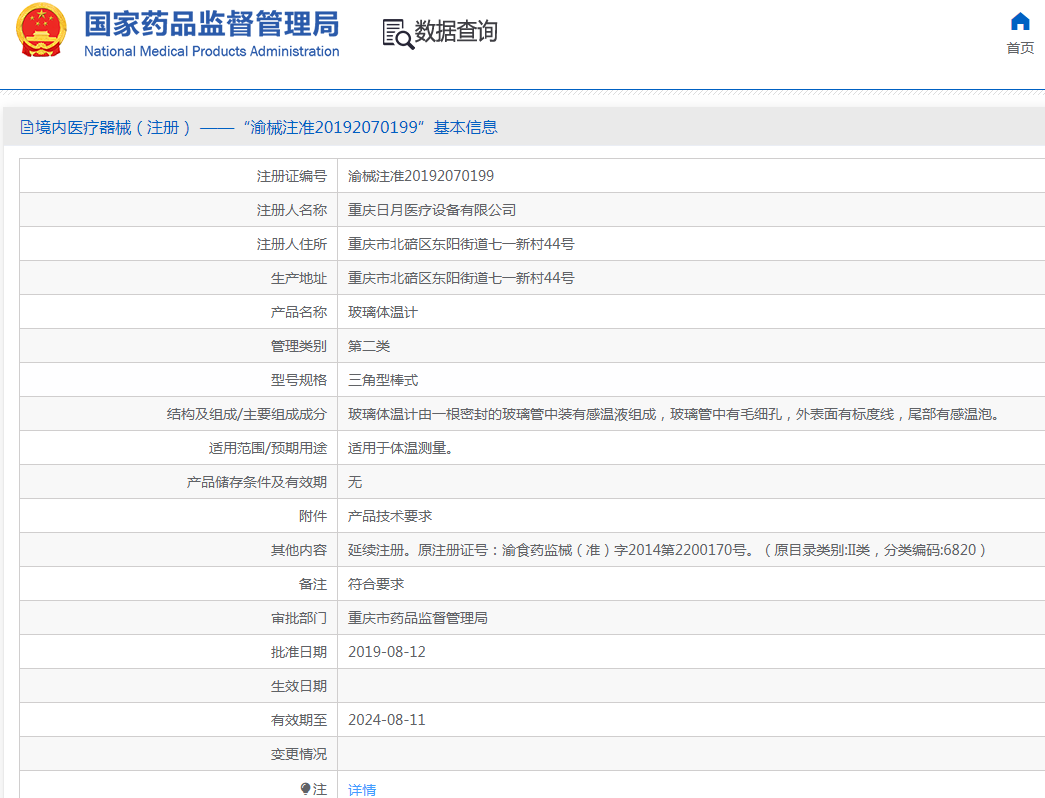Click the structure description starting 玻璃体温计由一根
Image resolution: width=1045 pixels, height=798 pixels.
click(674, 414)
